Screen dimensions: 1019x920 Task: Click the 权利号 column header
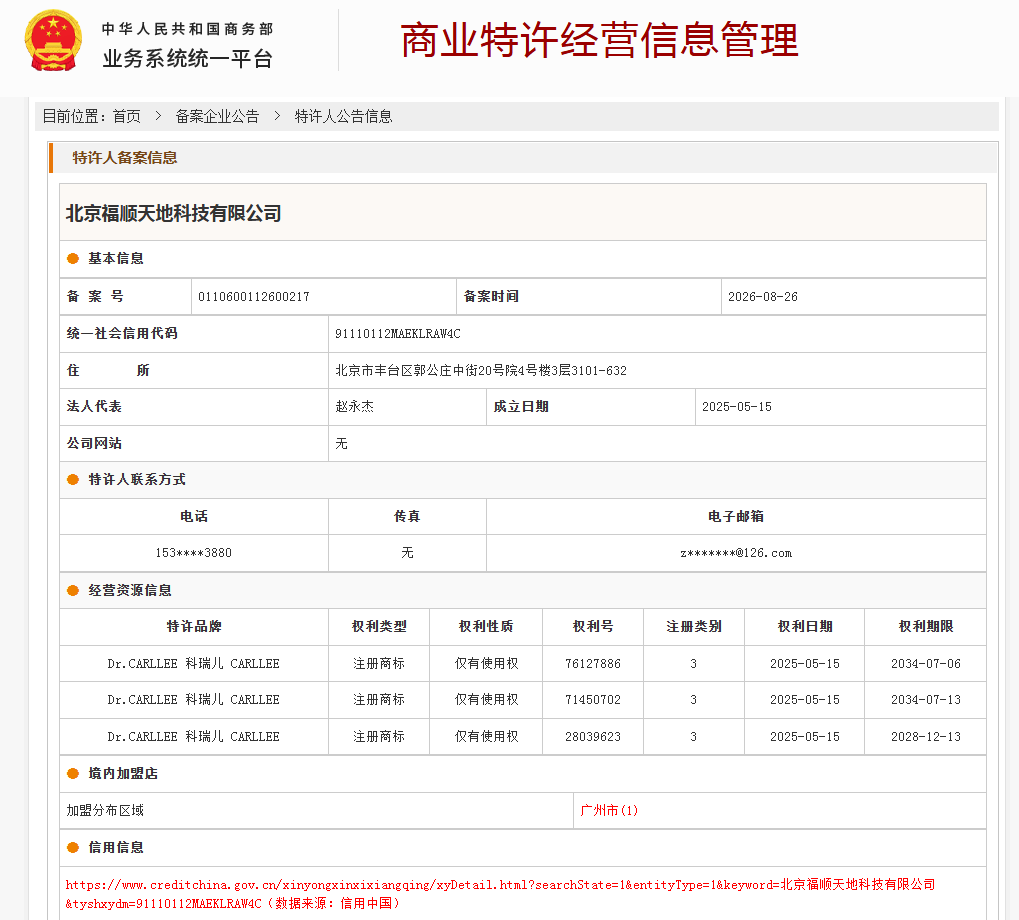[593, 626]
